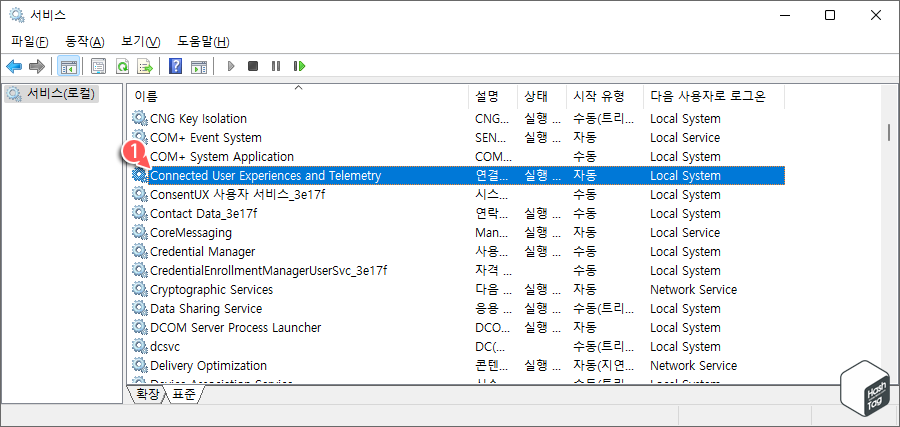Screen dimensions: 900x427
Task: Click the Start Service play icon
Action: [231, 67]
